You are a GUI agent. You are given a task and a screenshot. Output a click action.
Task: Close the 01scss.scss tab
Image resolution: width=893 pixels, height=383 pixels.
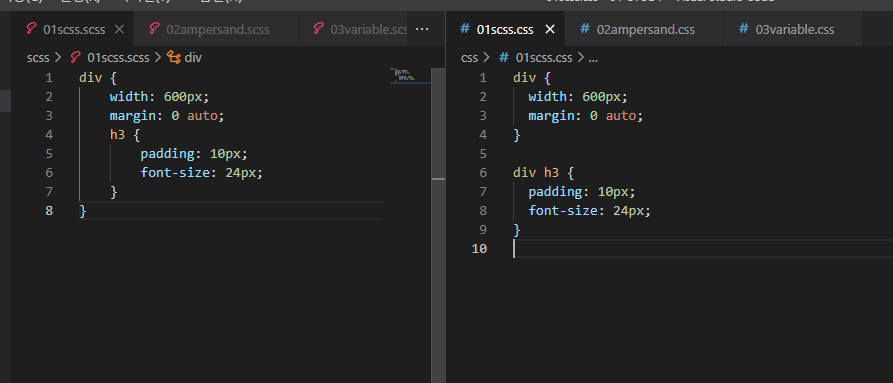(119, 30)
